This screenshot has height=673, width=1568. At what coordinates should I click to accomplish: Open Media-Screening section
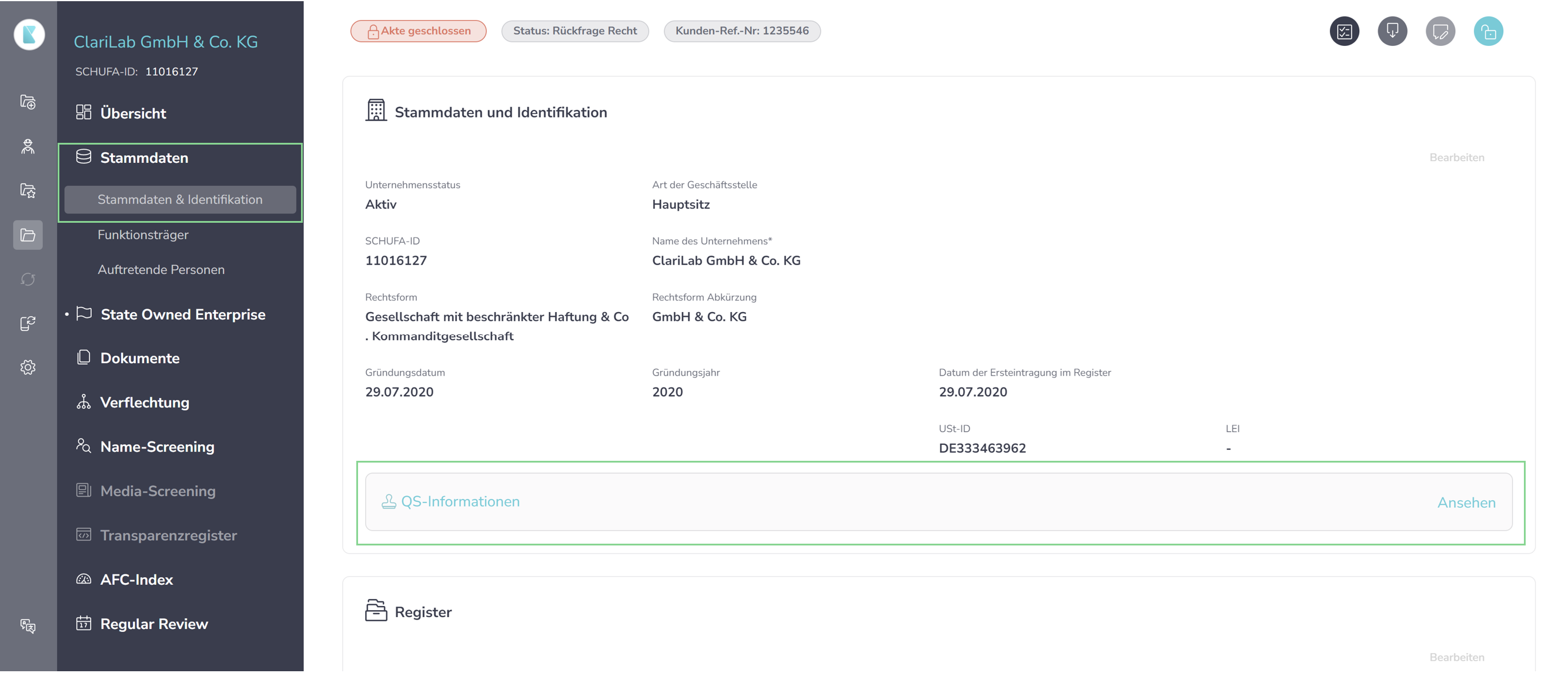click(158, 491)
